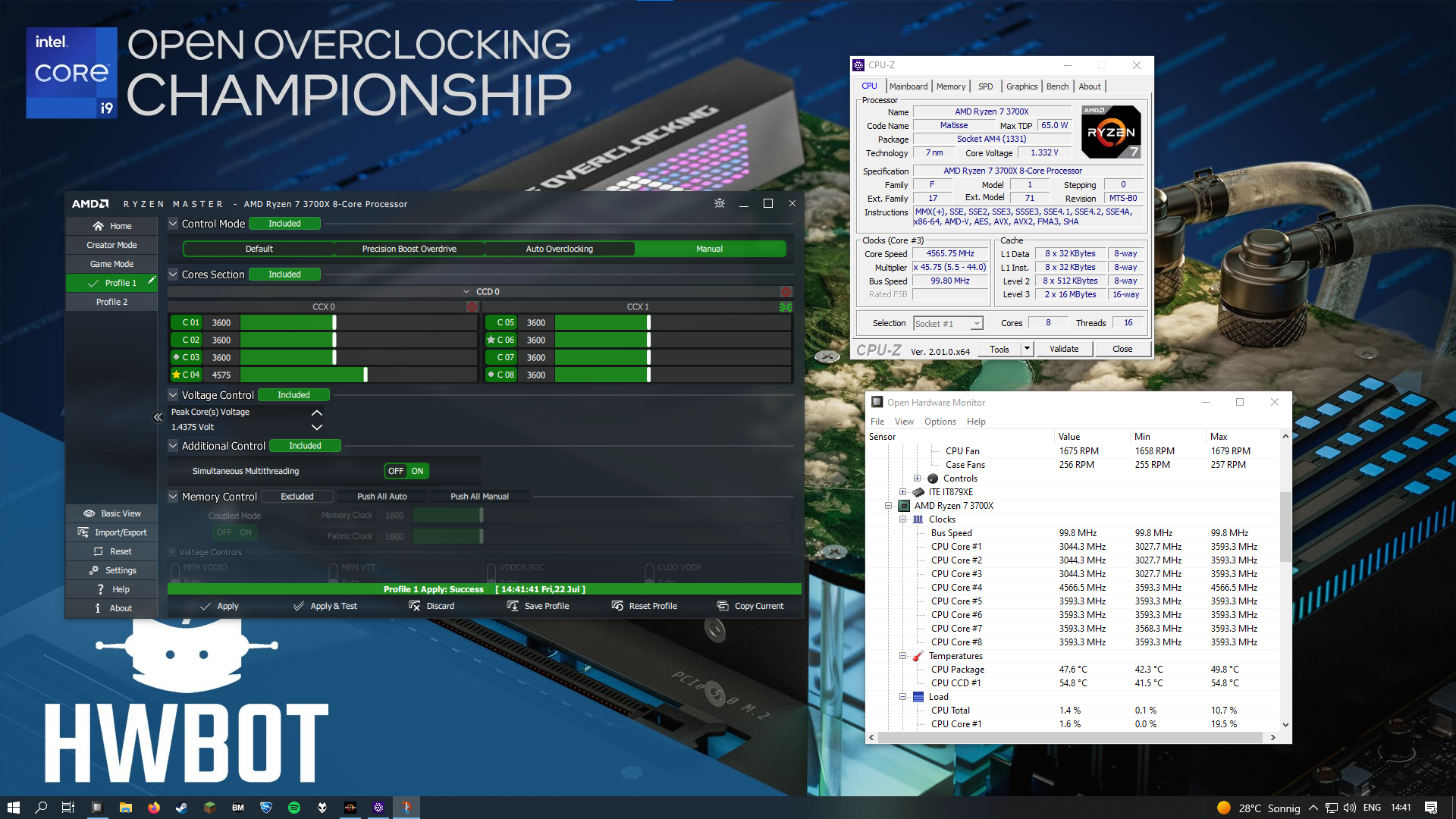
Task: Toggle the C 01 core button
Action: coord(187,322)
